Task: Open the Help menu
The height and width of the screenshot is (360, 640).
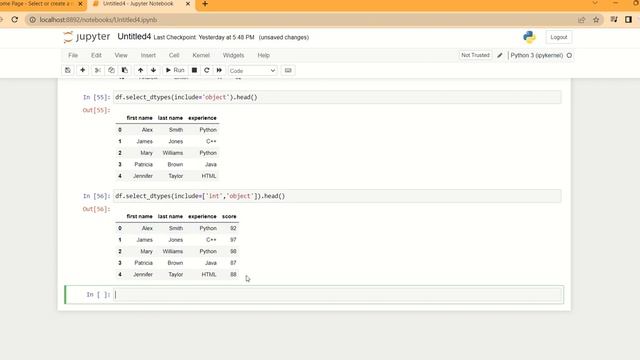Action: pos(264,55)
